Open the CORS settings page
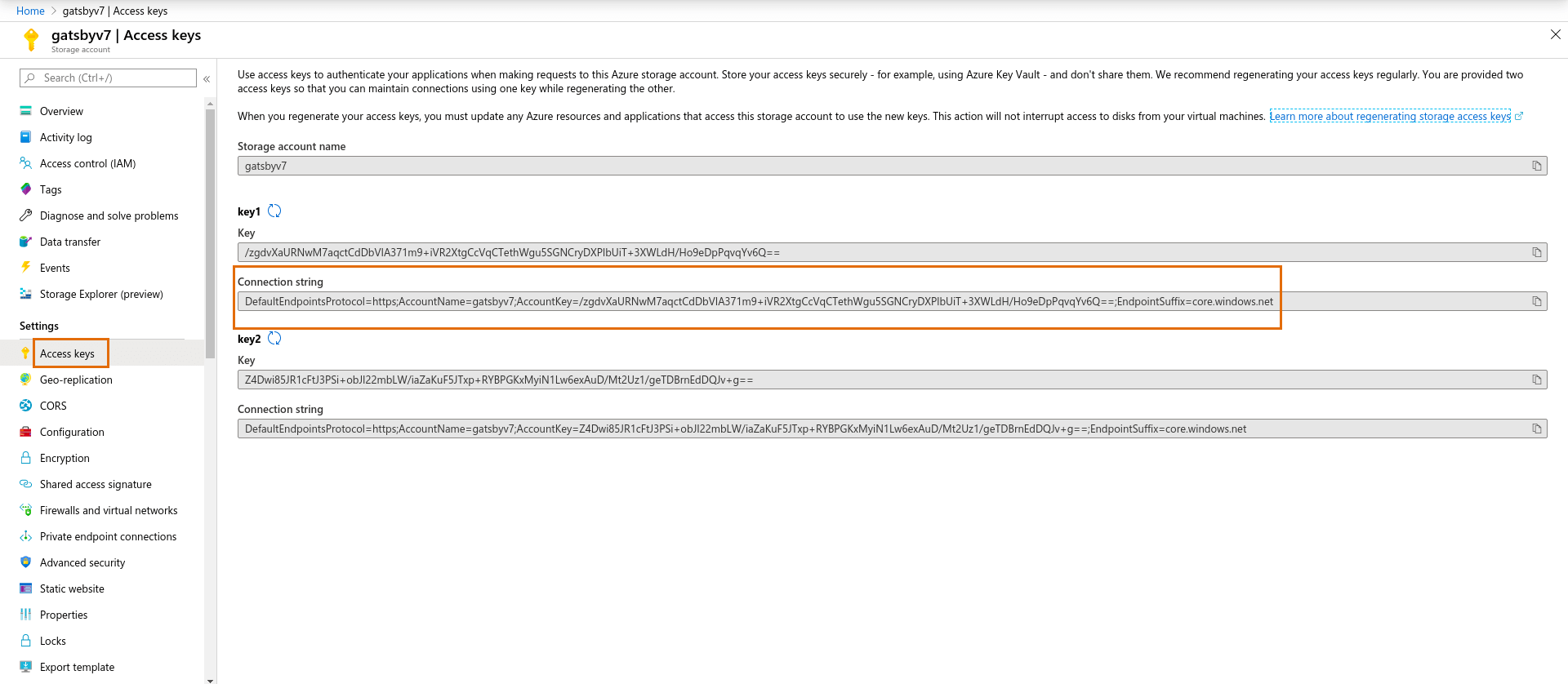Screen dimensions: 1568x684 tap(53, 406)
